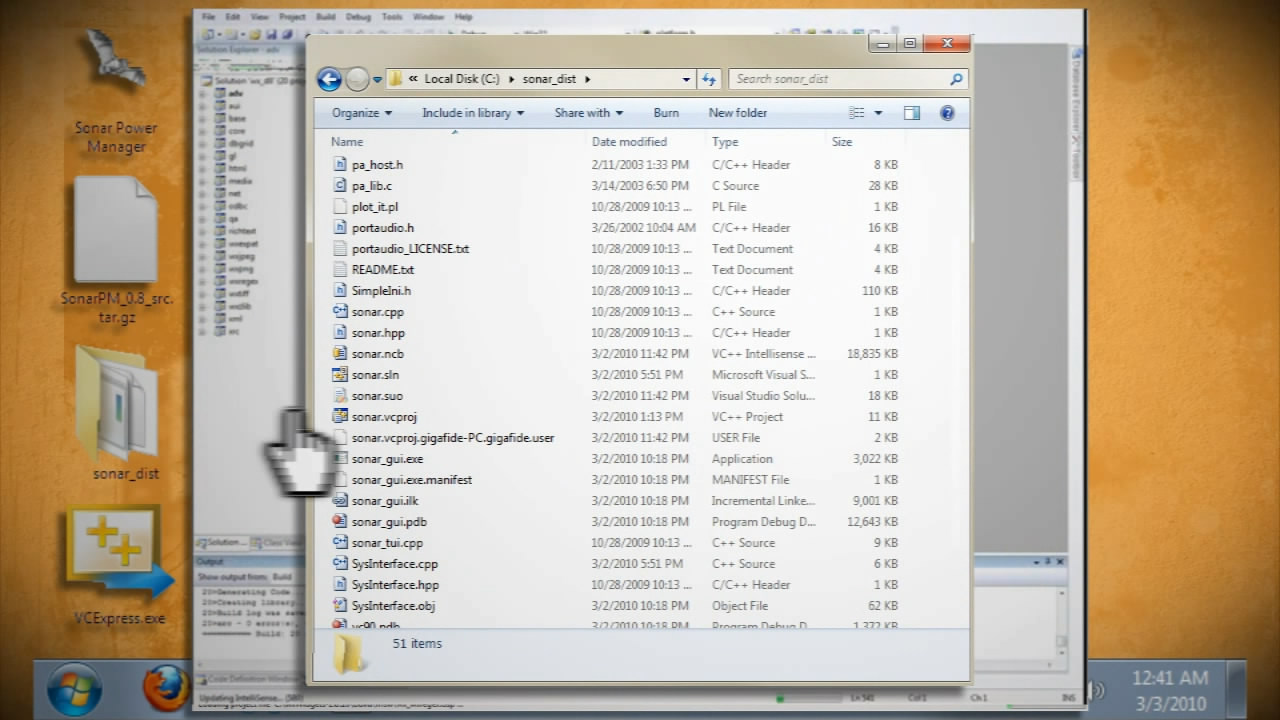Select sonar_gui.pdb debug database icon
The width and height of the screenshot is (1280, 720).
[340, 522]
